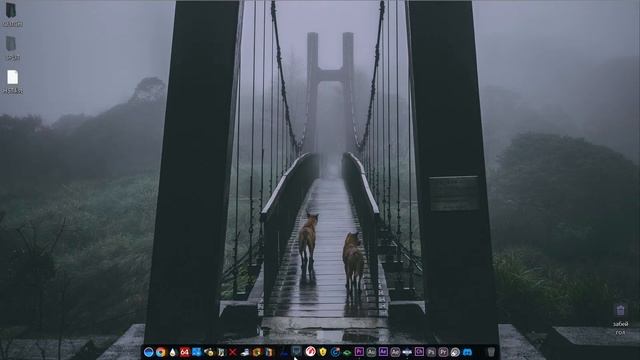This screenshot has width=640, height=360.
Task: Open Adobe Character Animator (Ch) in dock
Action: click(x=420, y=352)
